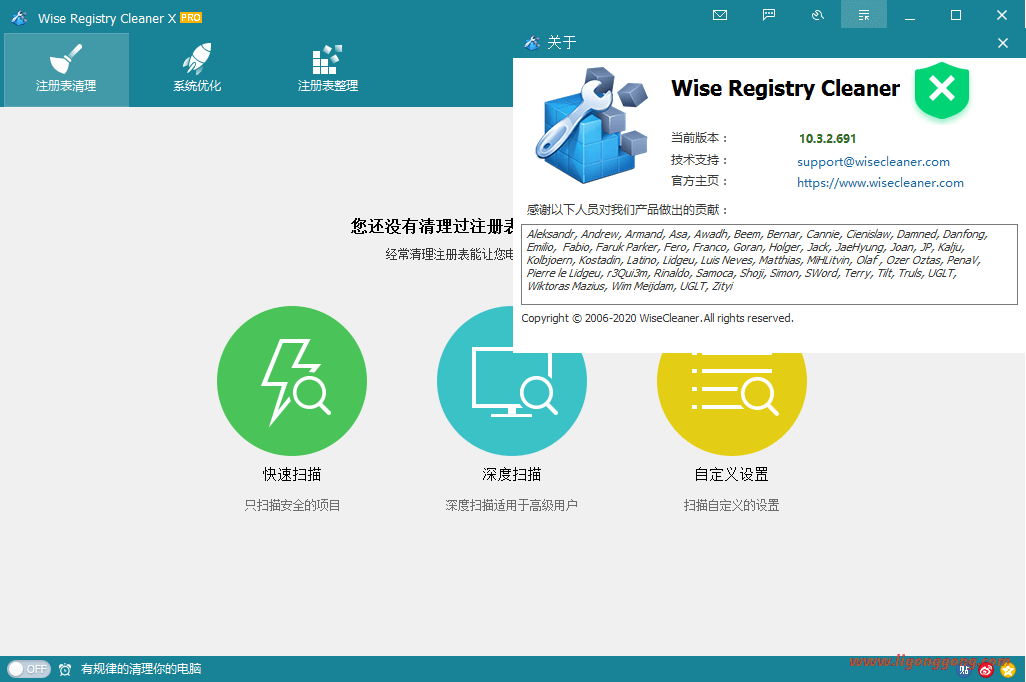Open the 注册表清理 tab

click(66, 69)
